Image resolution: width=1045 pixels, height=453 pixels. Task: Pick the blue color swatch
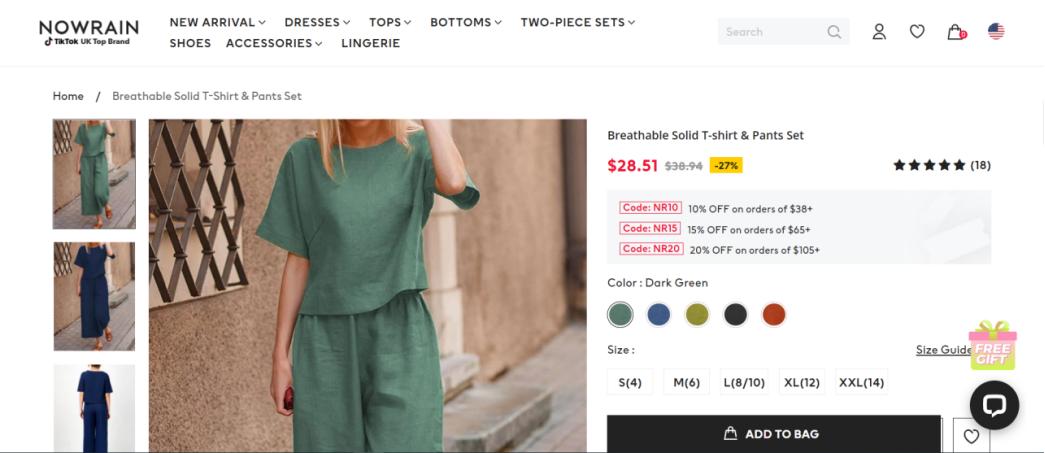coord(658,315)
